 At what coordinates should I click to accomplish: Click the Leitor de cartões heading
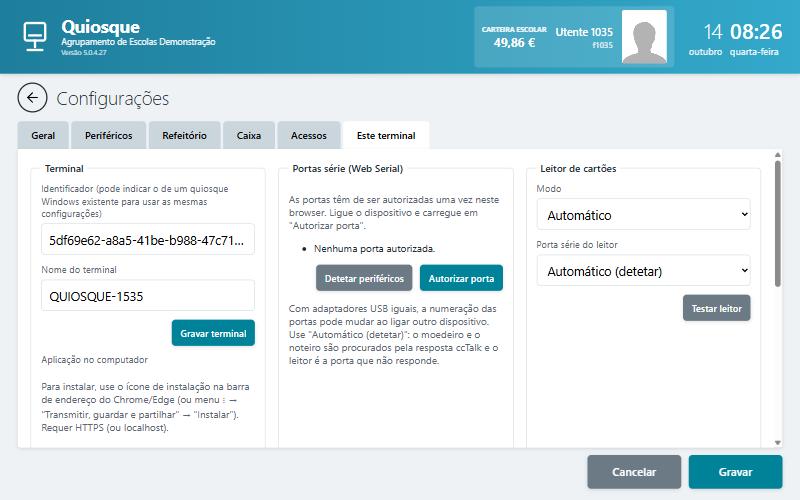pyautogui.click(x=578, y=168)
